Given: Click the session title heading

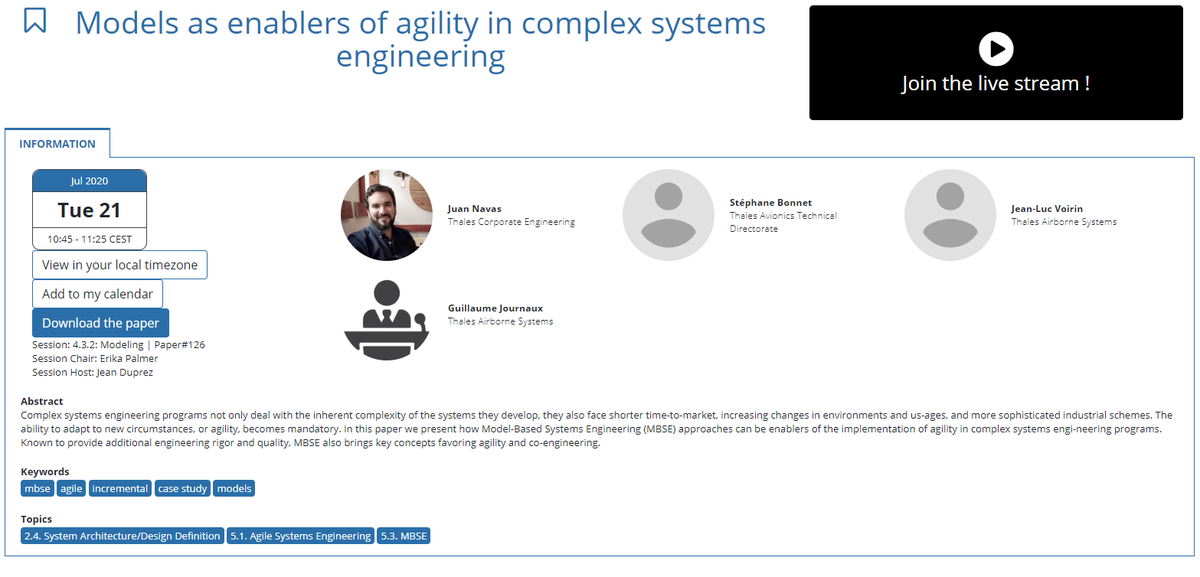Looking at the screenshot, I should pyautogui.click(x=421, y=39).
